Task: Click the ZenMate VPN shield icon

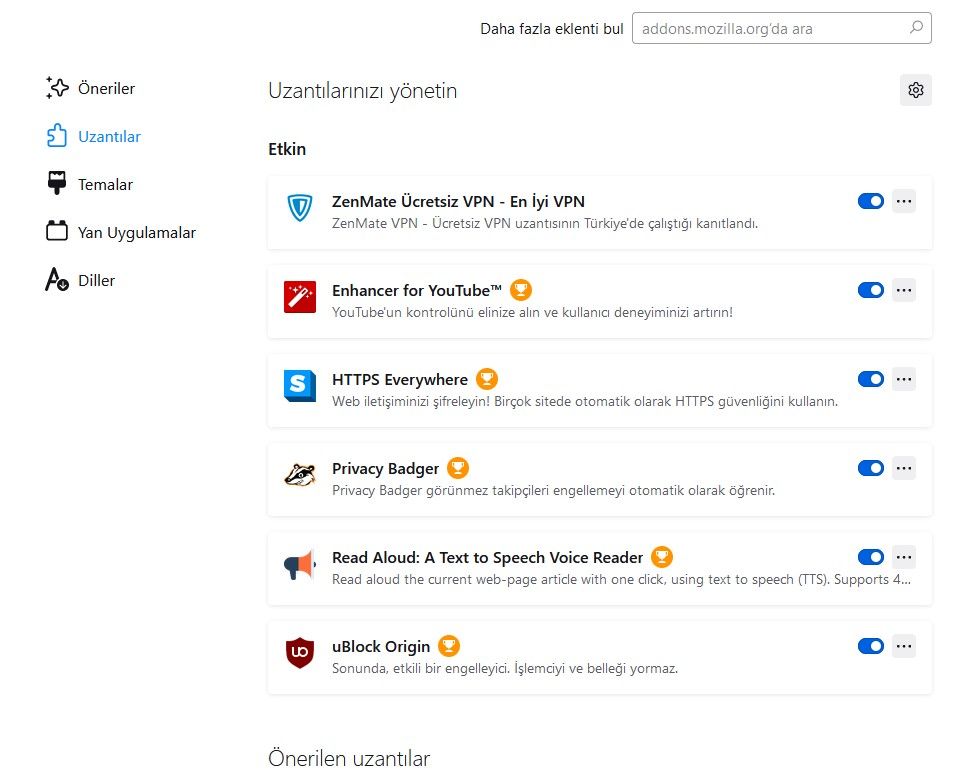Action: 300,208
